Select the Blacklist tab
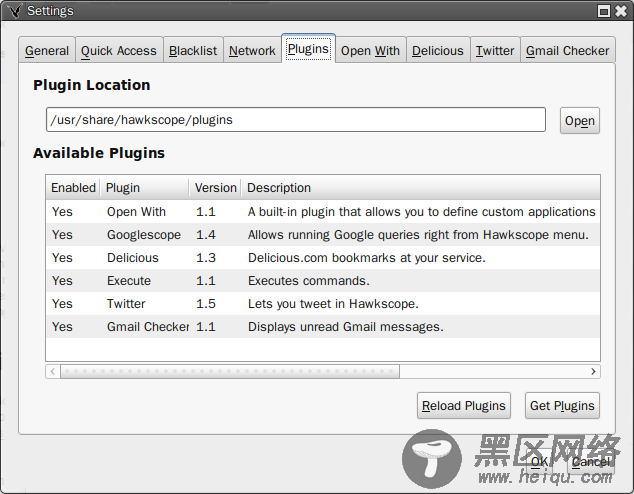Screen dimensions: 634x494 tap(193, 51)
